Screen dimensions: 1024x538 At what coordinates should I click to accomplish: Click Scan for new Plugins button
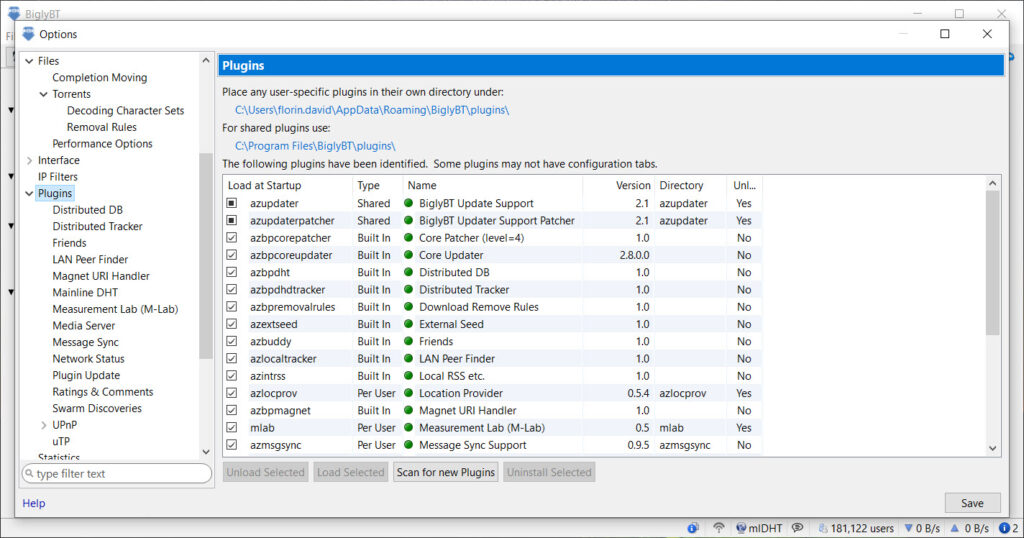[x=445, y=472]
